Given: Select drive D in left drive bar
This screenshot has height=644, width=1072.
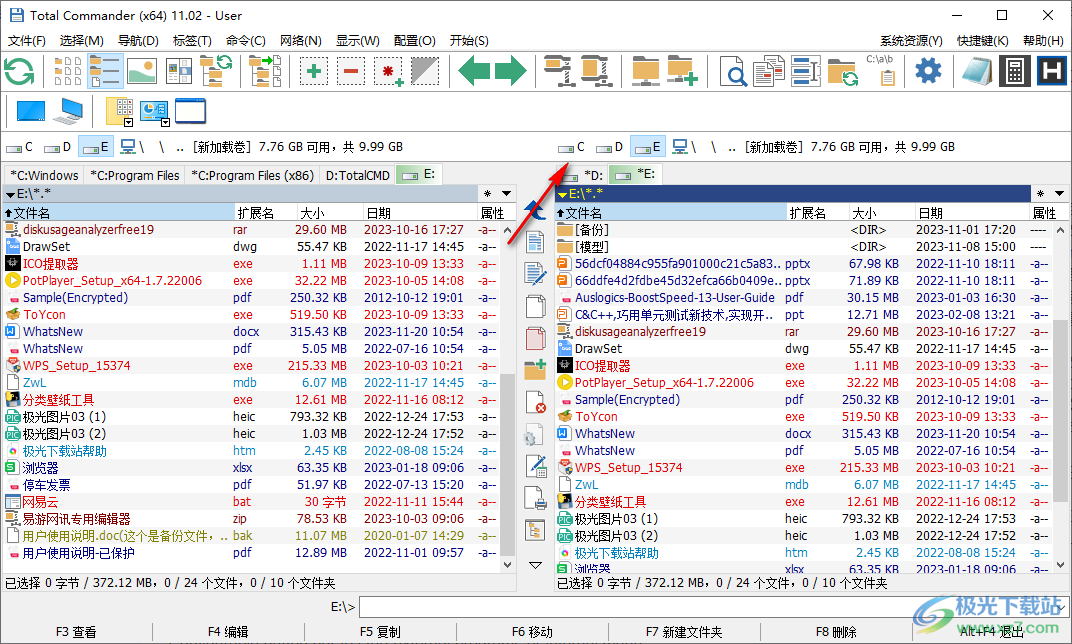Looking at the screenshot, I should pyautogui.click(x=57, y=147).
